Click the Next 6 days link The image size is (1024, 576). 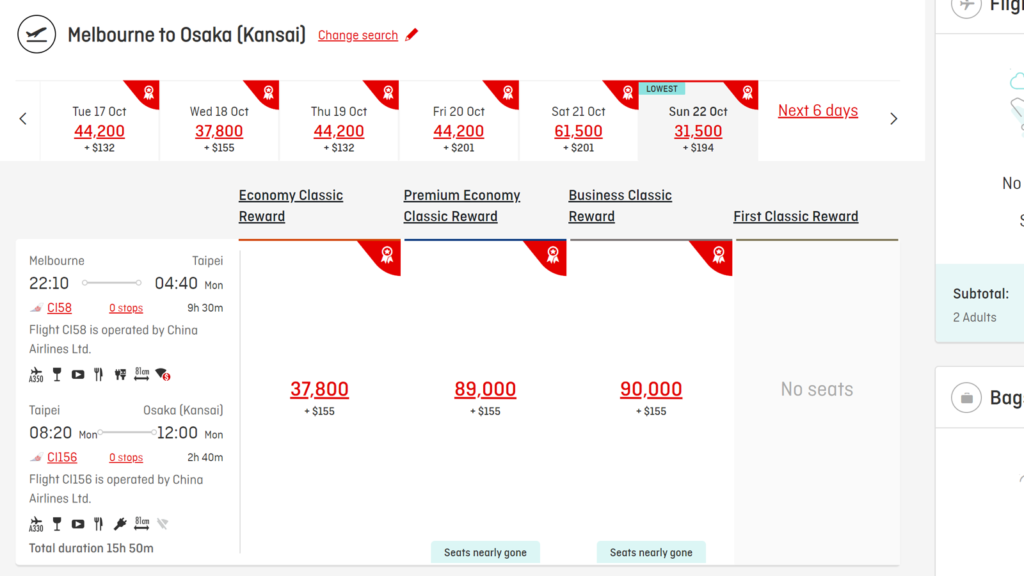coord(818,110)
